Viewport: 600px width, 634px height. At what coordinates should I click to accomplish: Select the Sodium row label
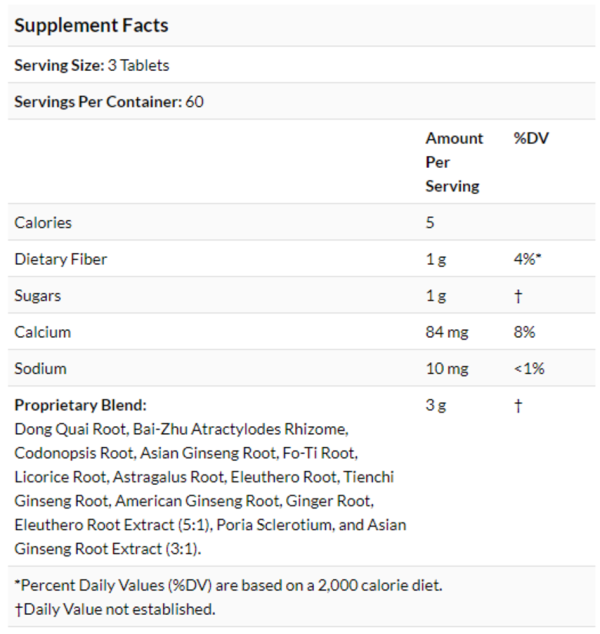(x=40, y=368)
